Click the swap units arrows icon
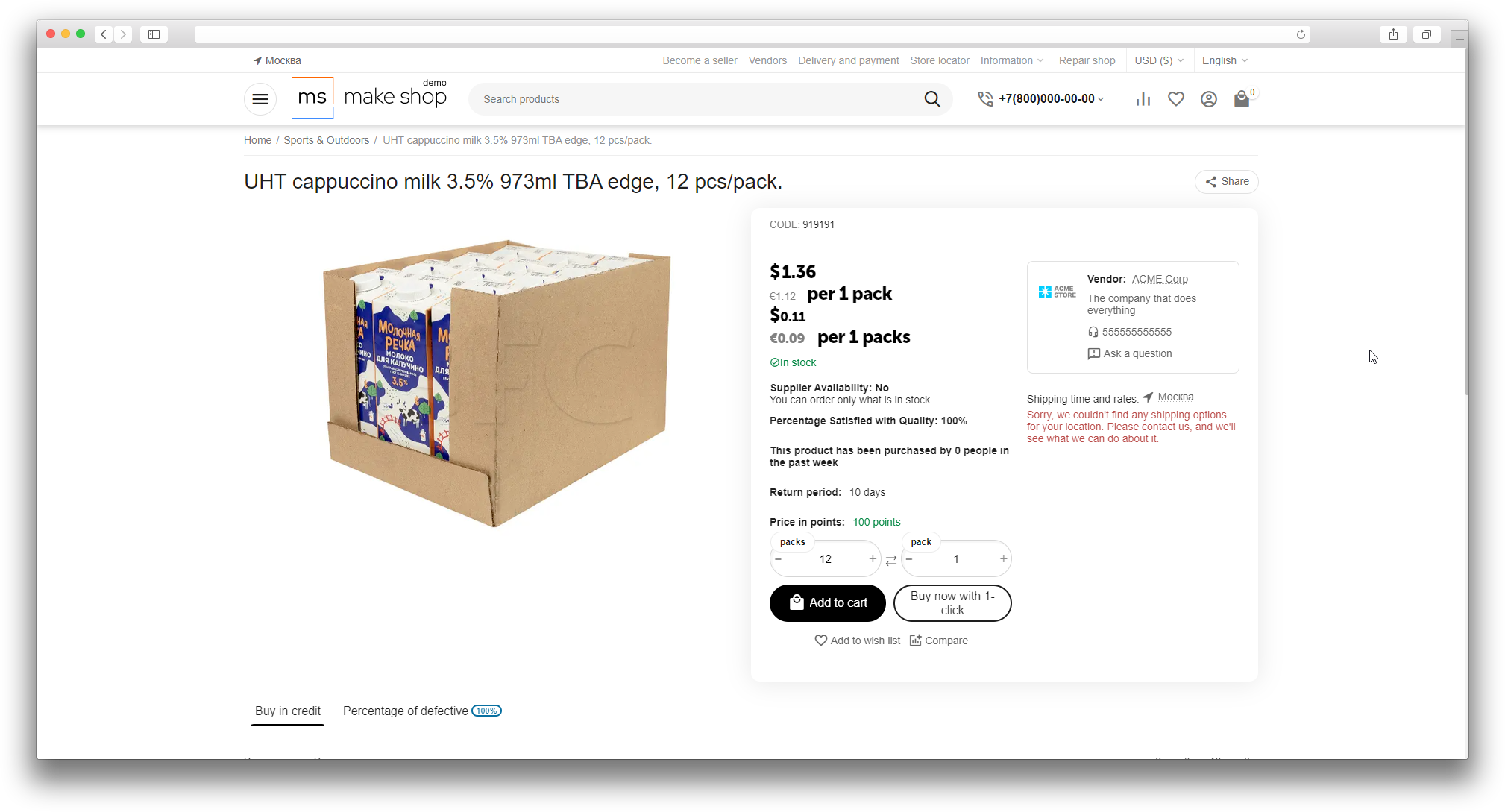 (891, 560)
